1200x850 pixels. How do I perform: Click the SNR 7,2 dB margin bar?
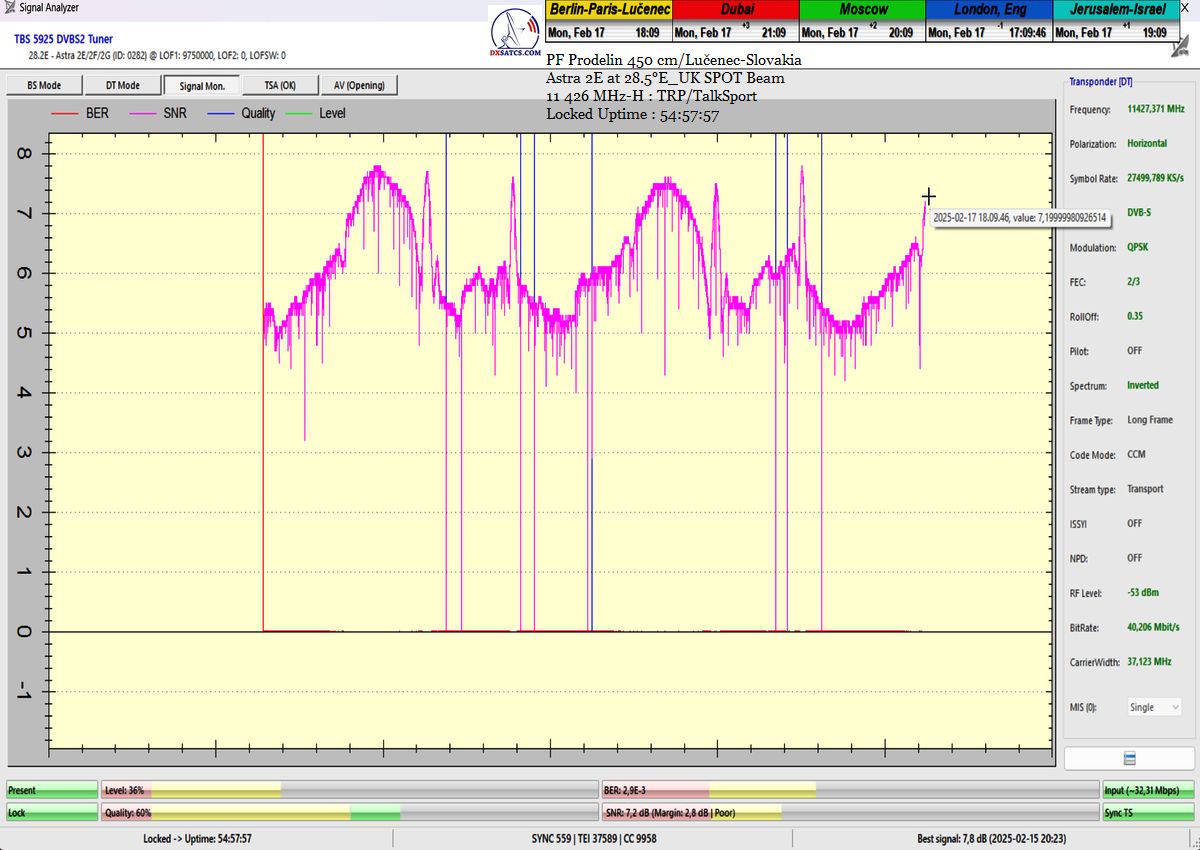tap(848, 813)
